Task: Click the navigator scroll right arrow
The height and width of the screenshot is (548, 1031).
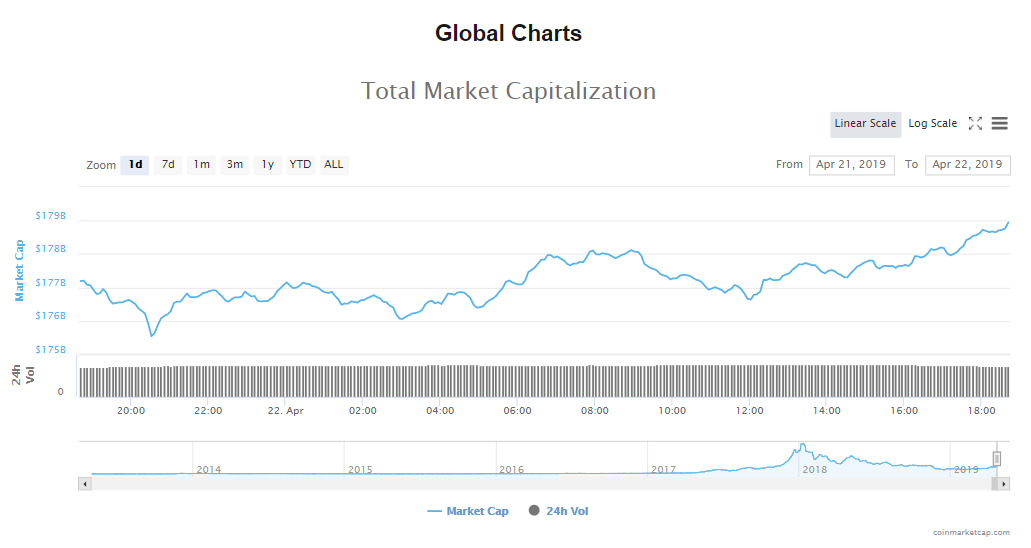Action: (1003, 484)
